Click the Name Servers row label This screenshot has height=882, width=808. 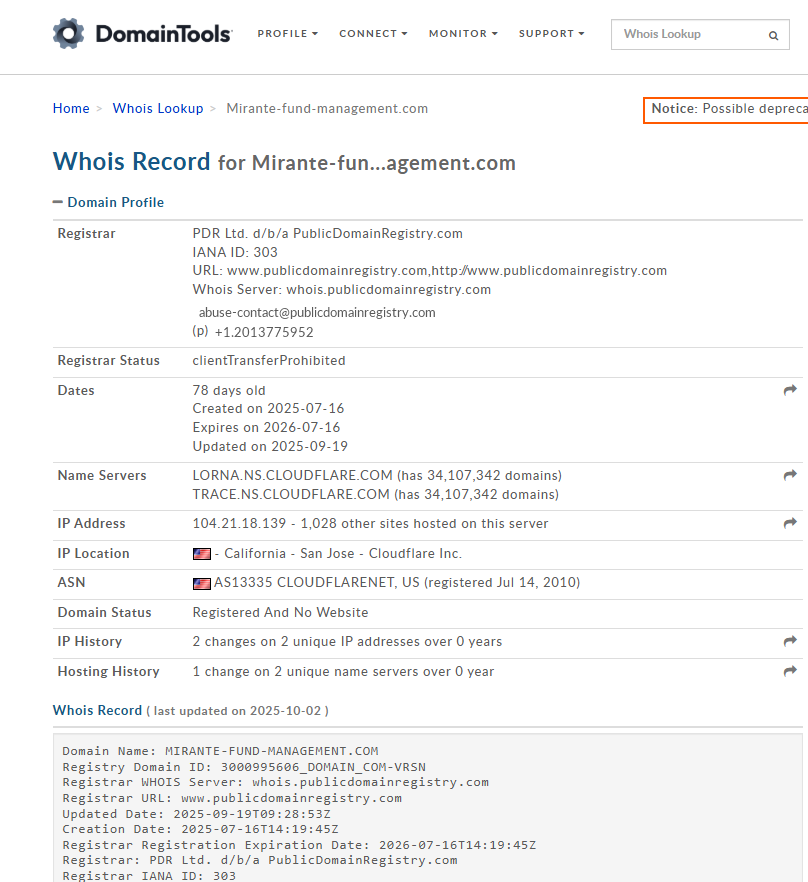tap(102, 475)
